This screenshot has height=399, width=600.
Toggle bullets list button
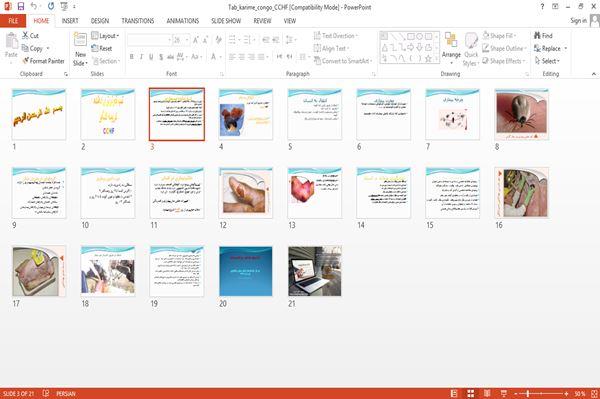tap(233, 39)
